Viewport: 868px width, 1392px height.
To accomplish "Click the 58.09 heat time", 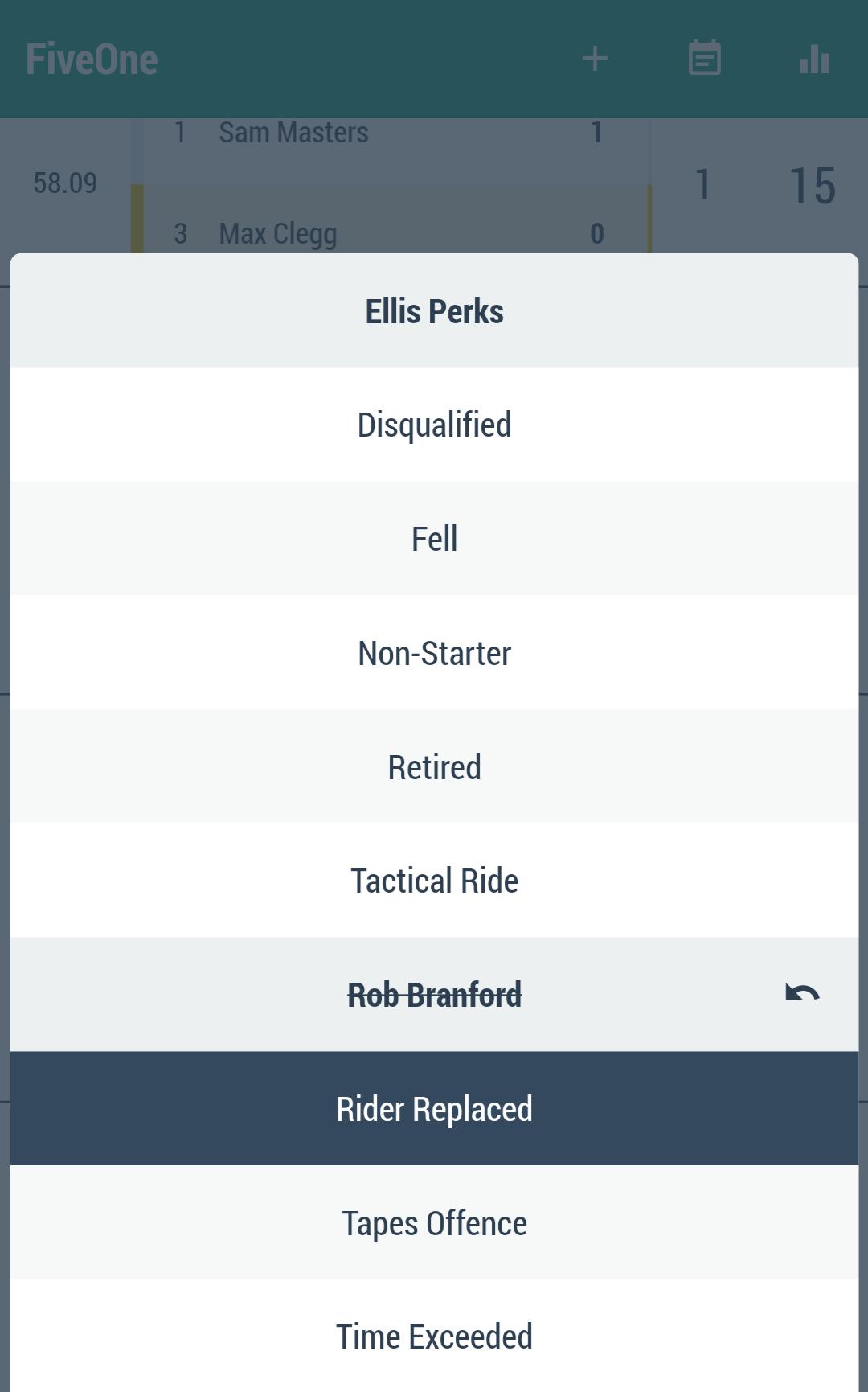I will (x=65, y=183).
